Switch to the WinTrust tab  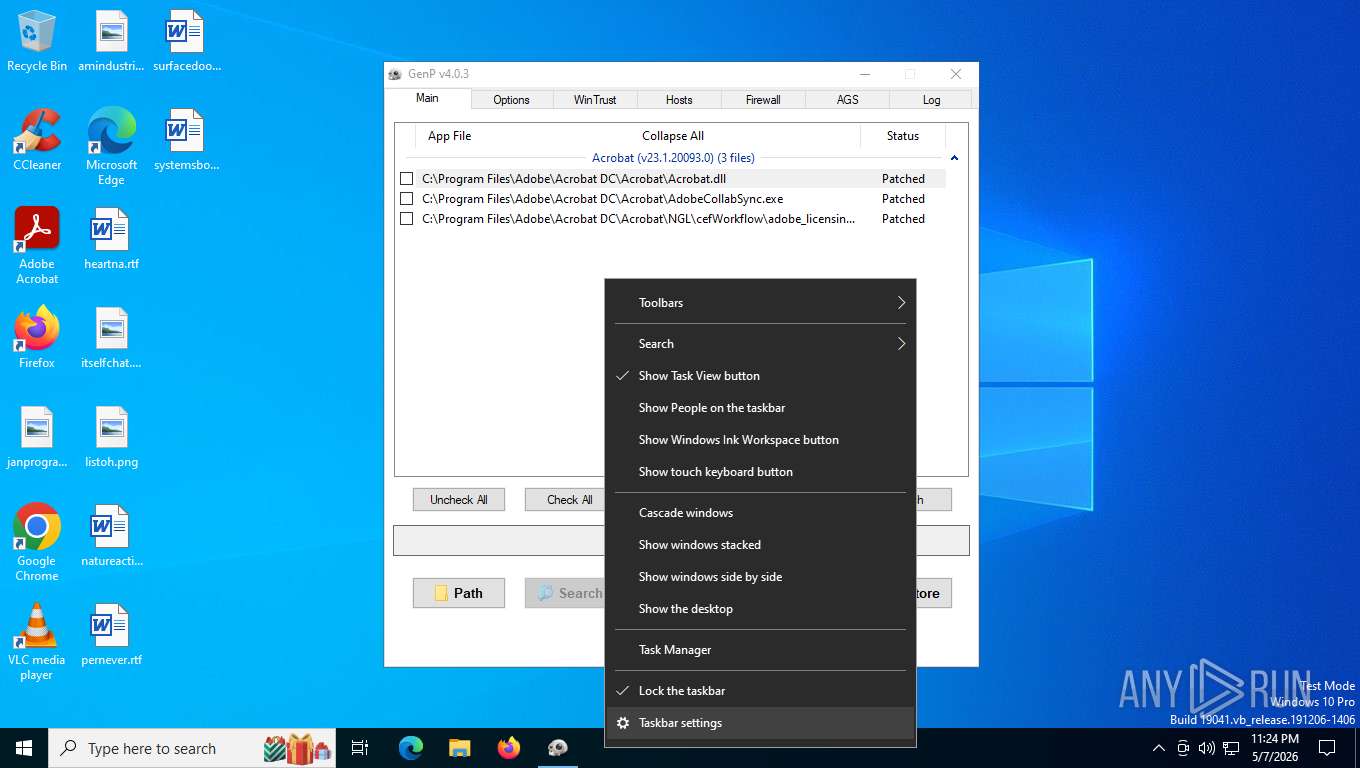click(x=595, y=100)
